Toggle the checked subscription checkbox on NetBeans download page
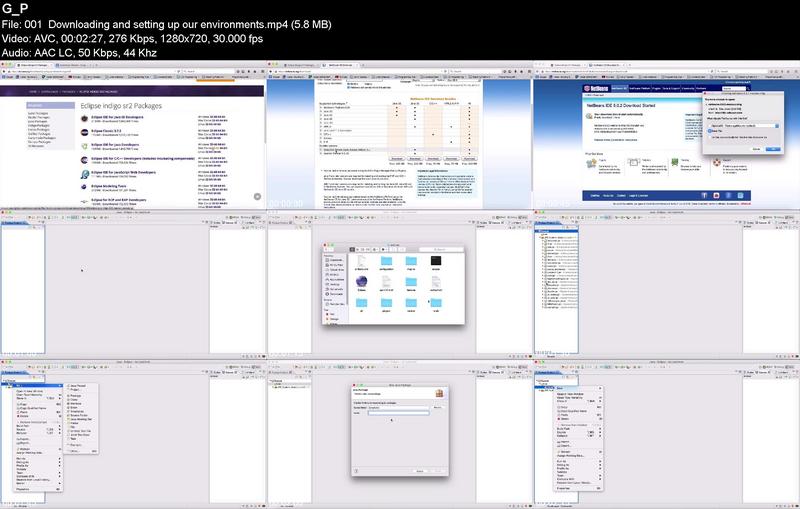 tap(348, 87)
